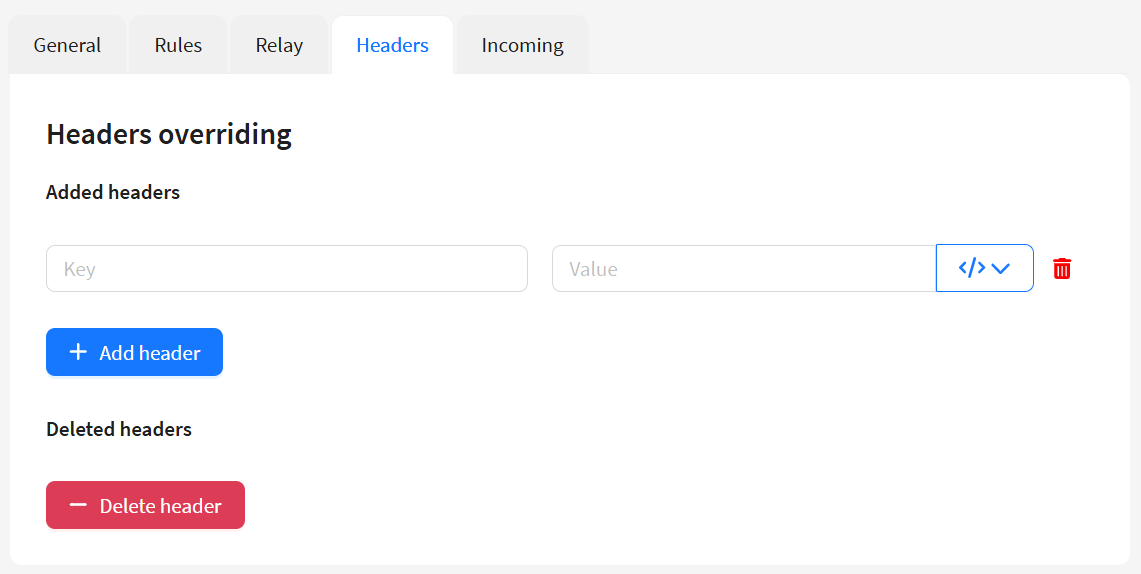Expand the chevron next to the code icon
Viewport: 1141px width, 574px height.
pos(1001,268)
